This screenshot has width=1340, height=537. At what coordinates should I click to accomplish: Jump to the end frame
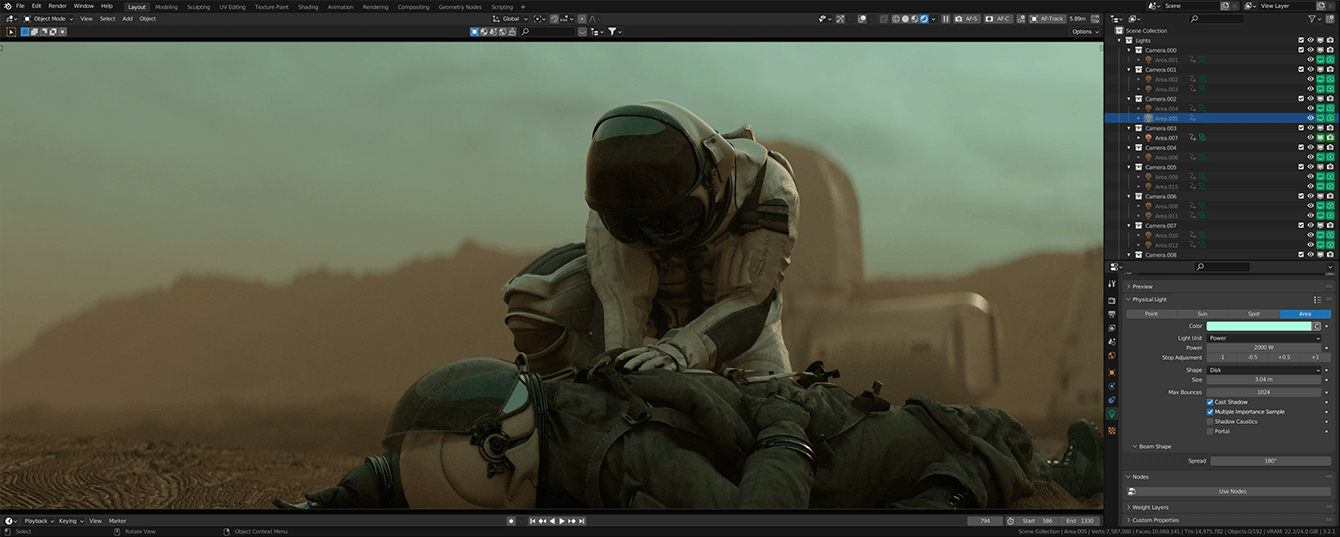[x=582, y=521]
